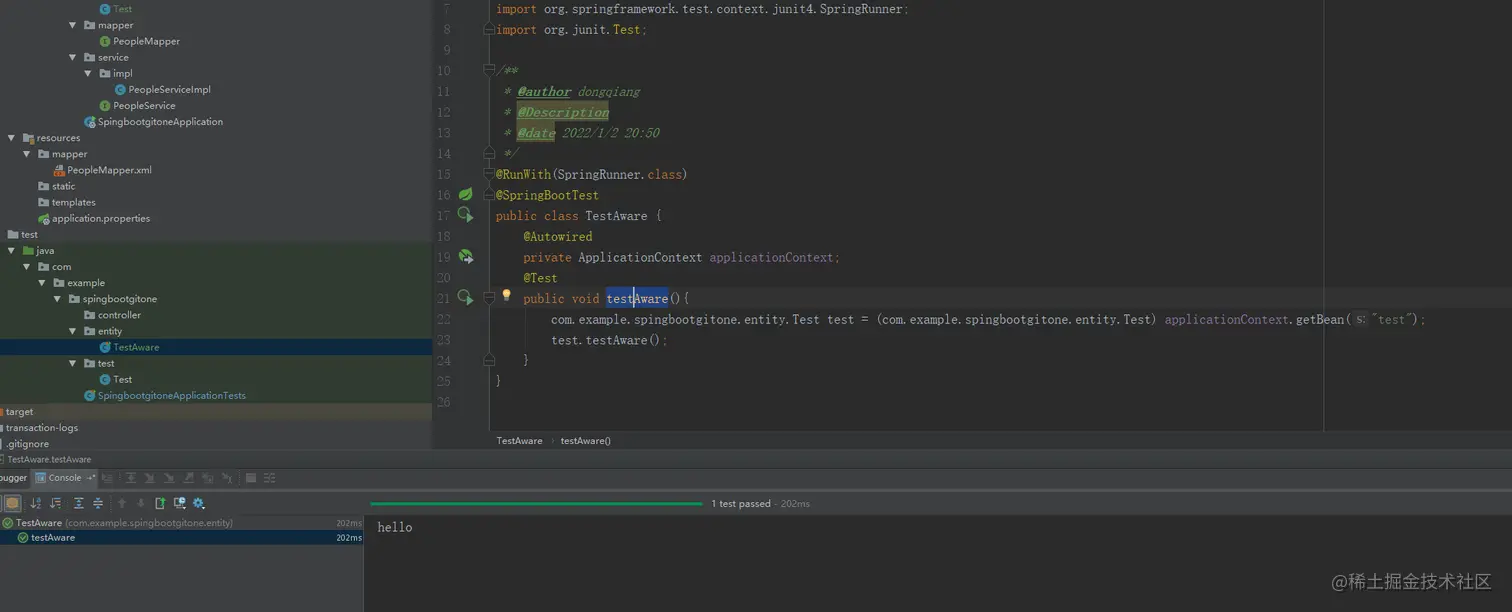Collapse the impl folder node

[88, 73]
